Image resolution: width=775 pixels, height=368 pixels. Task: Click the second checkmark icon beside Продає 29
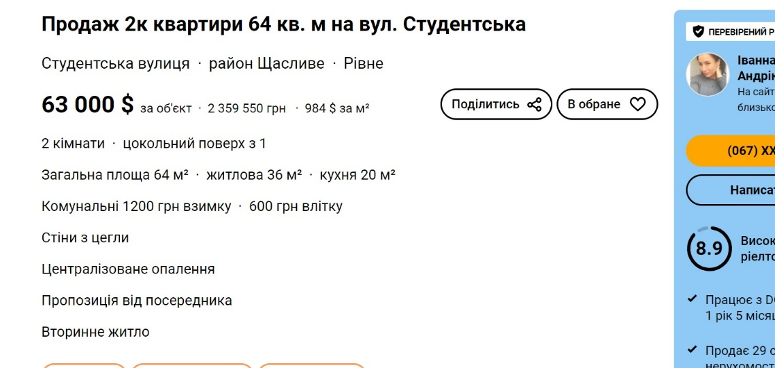pos(692,350)
